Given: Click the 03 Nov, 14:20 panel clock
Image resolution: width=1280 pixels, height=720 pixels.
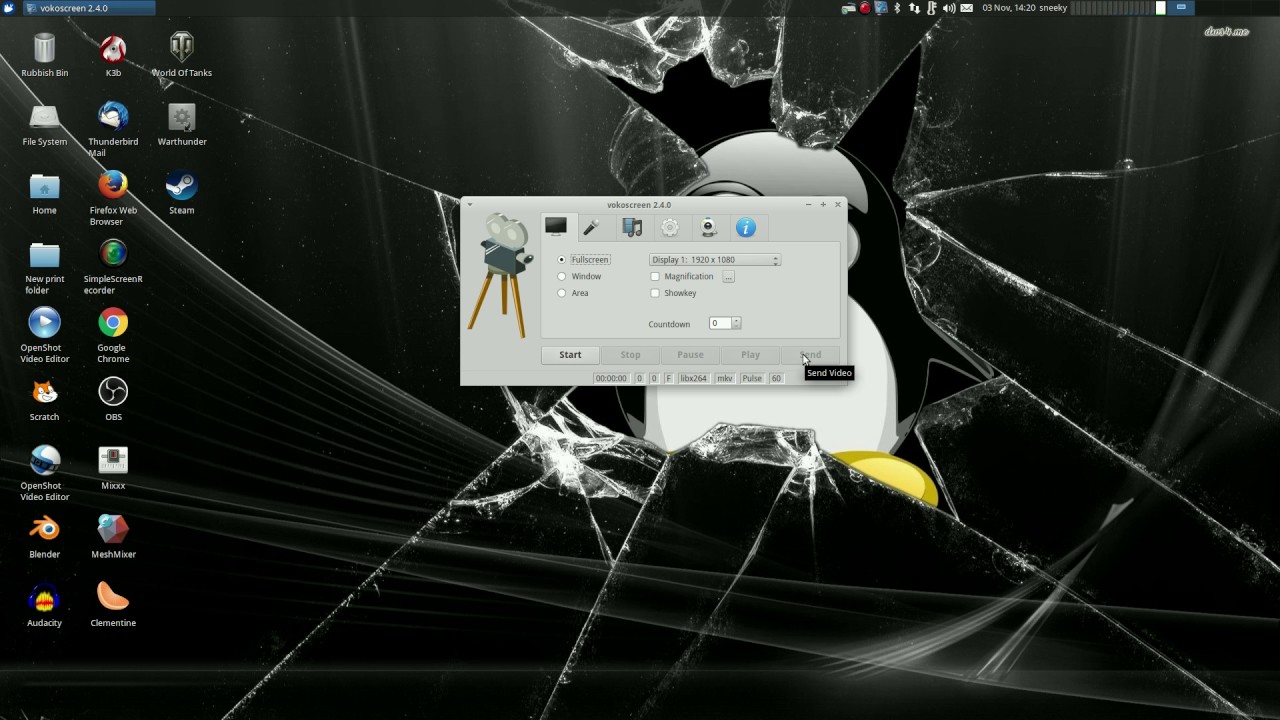Looking at the screenshot, I should (1009, 8).
